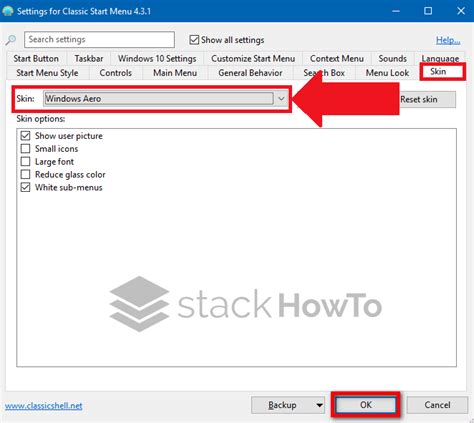Enable Large font option

(x=26, y=162)
